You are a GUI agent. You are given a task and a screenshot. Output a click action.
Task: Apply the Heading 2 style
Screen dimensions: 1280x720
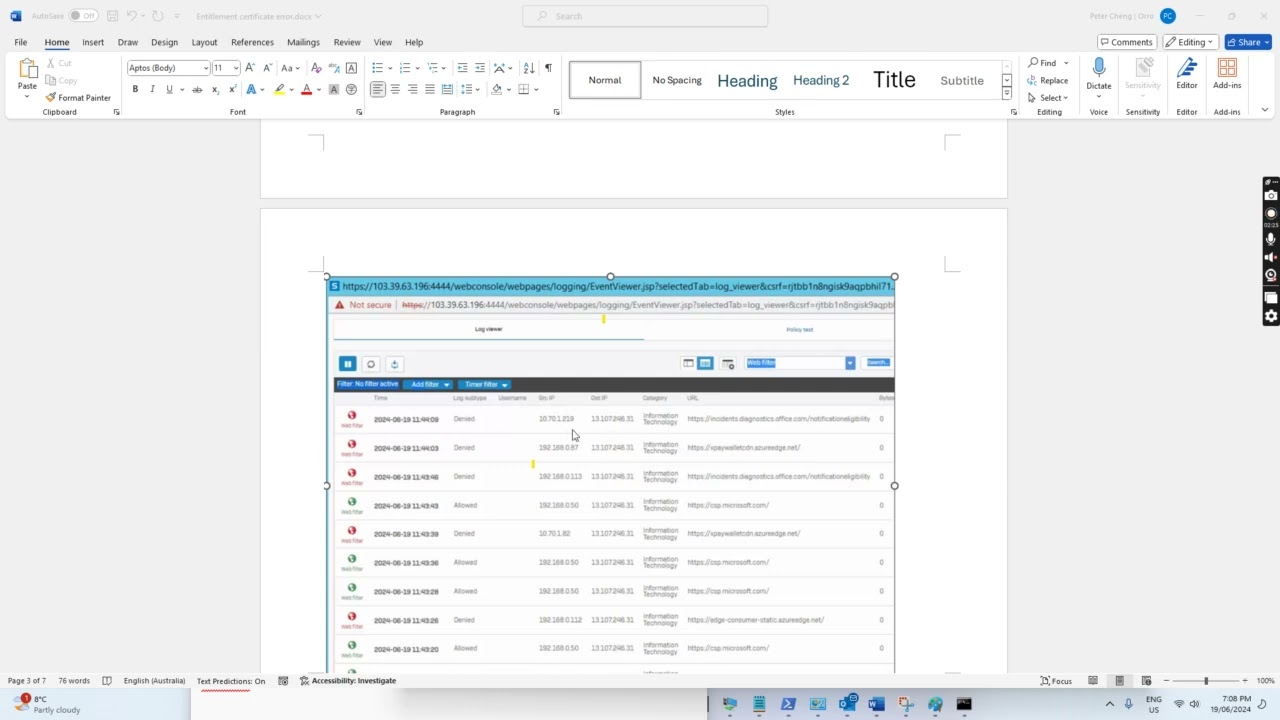pos(821,80)
